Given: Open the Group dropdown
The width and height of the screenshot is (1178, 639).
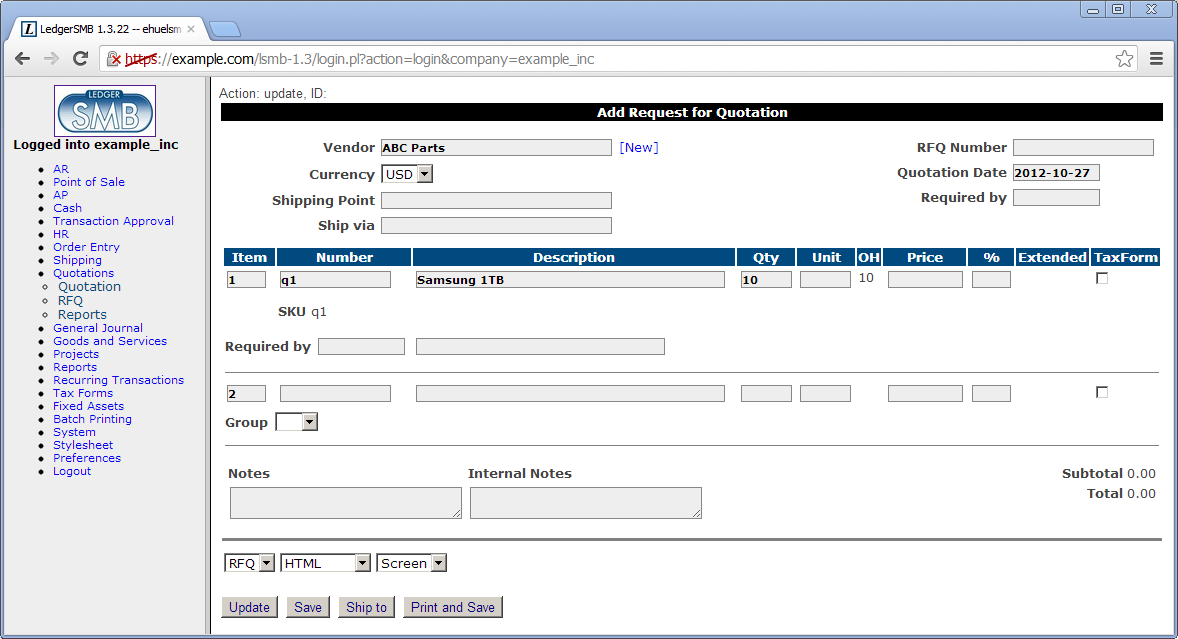Looking at the screenshot, I should click(x=297, y=422).
